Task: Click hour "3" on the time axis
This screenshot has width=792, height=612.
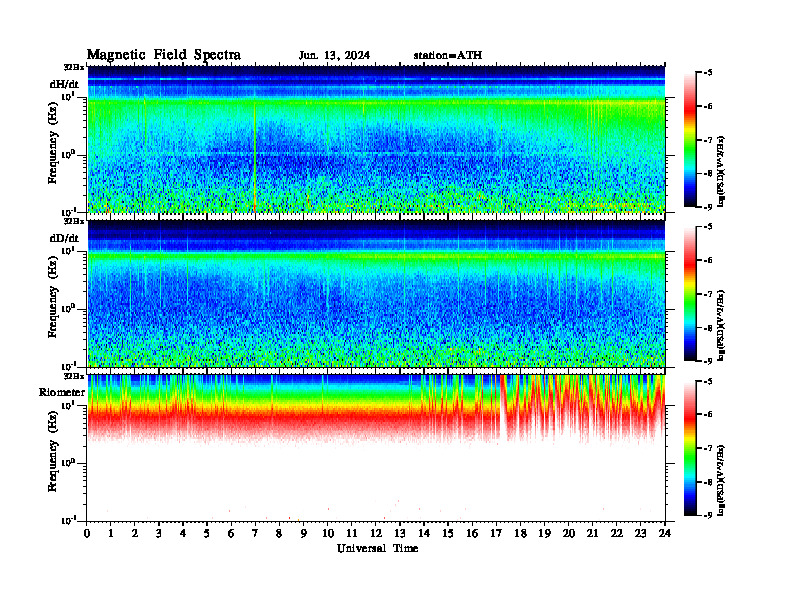Action: [159, 534]
